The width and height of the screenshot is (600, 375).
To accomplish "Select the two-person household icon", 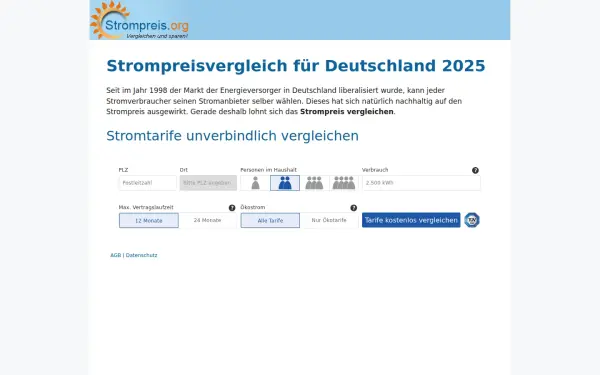I will tap(285, 183).
